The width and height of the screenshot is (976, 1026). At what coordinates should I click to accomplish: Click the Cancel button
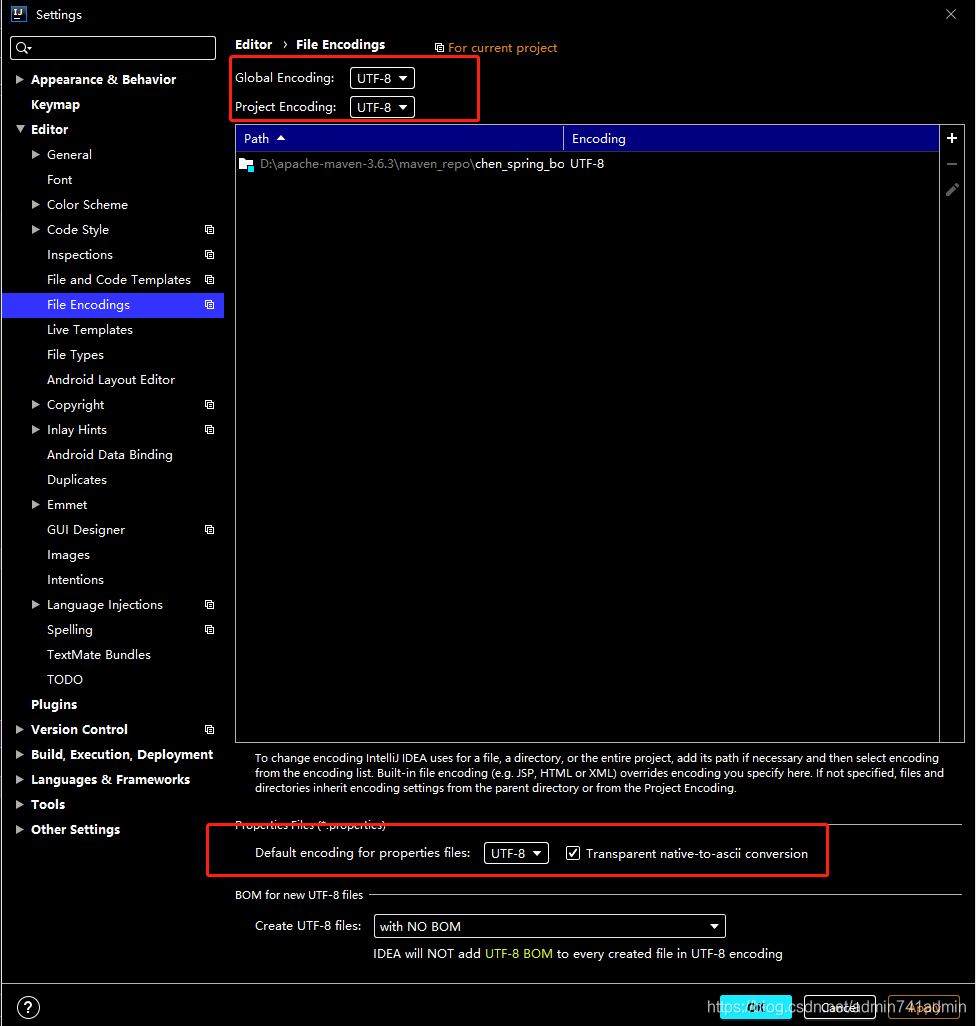click(x=839, y=1007)
